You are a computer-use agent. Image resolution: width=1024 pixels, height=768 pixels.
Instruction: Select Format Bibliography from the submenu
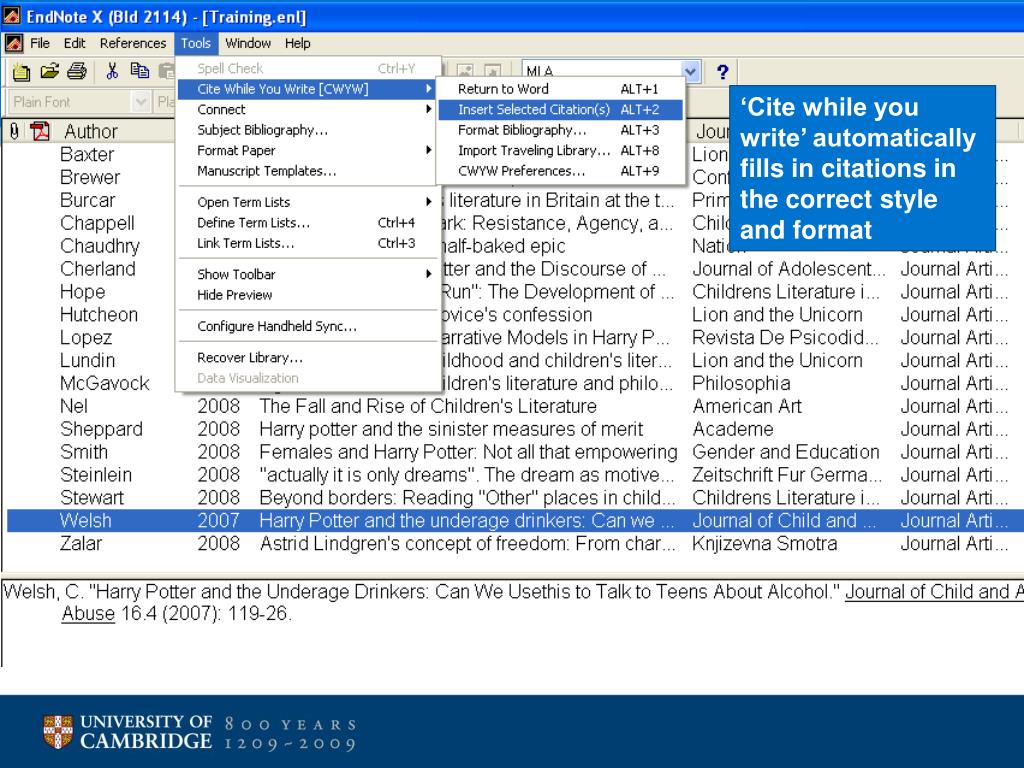coord(560,130)
